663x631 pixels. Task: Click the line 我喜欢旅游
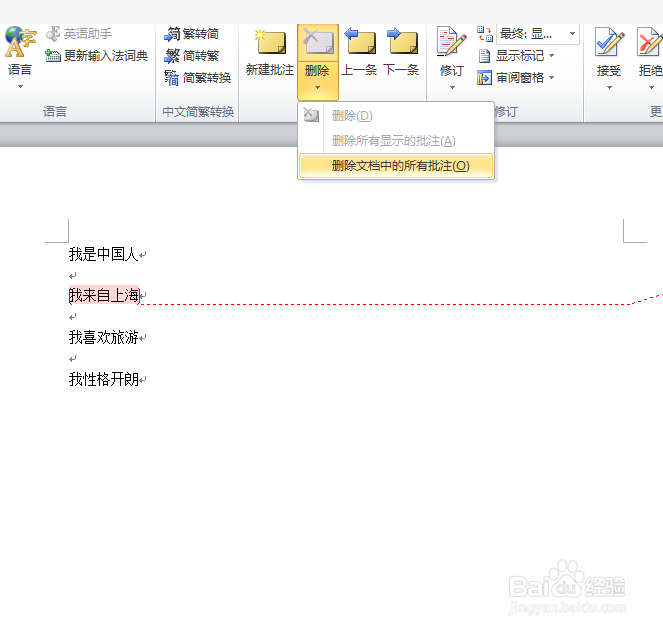coord(104,337)
